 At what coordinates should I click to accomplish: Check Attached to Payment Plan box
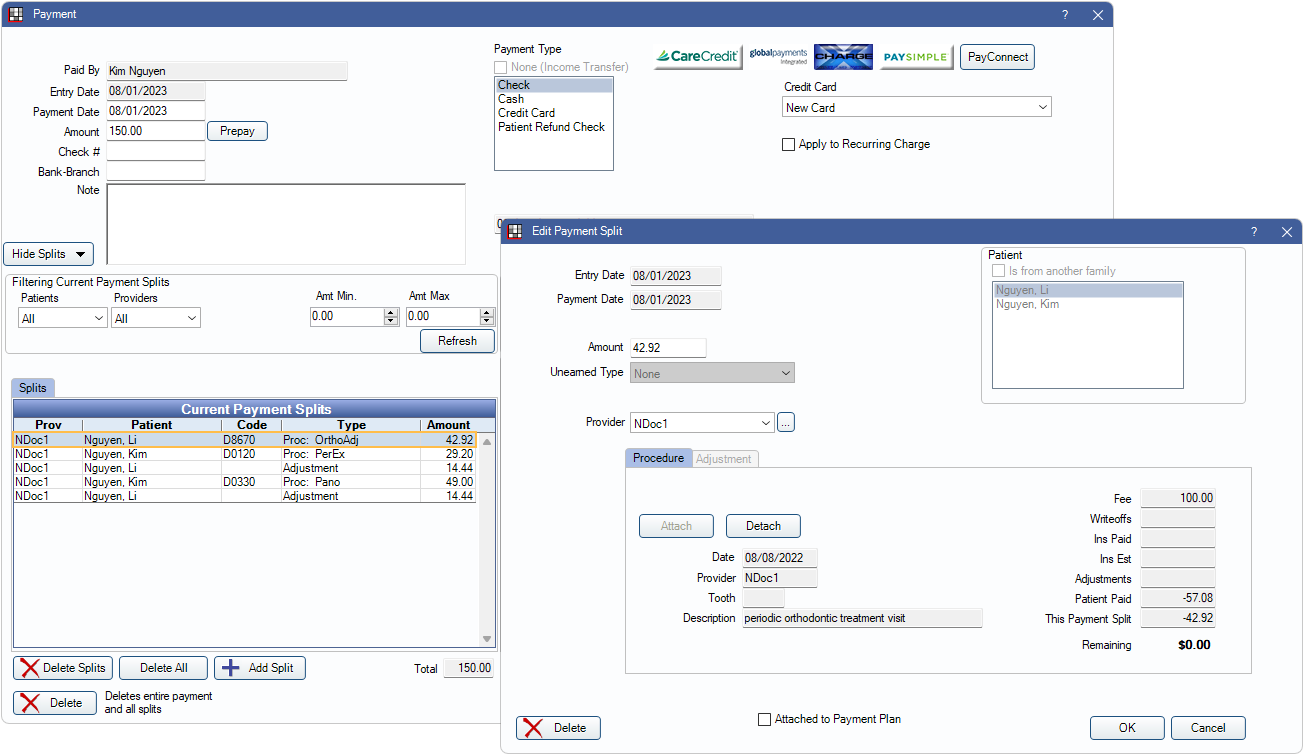[765, 719]
